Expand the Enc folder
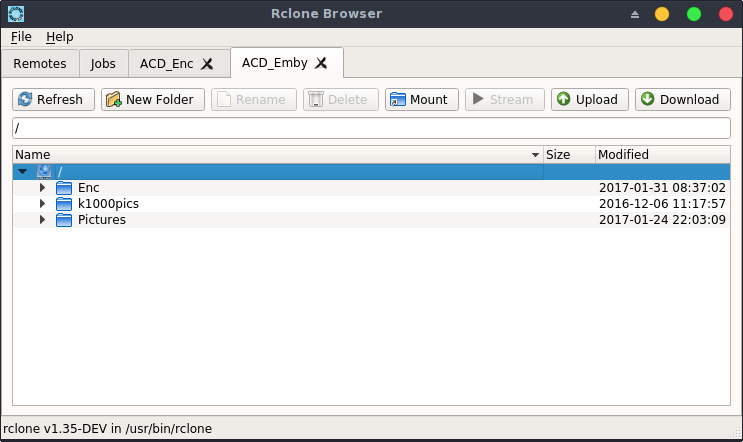Viewport: 743px width, 442px height. [x=42, y=188]
